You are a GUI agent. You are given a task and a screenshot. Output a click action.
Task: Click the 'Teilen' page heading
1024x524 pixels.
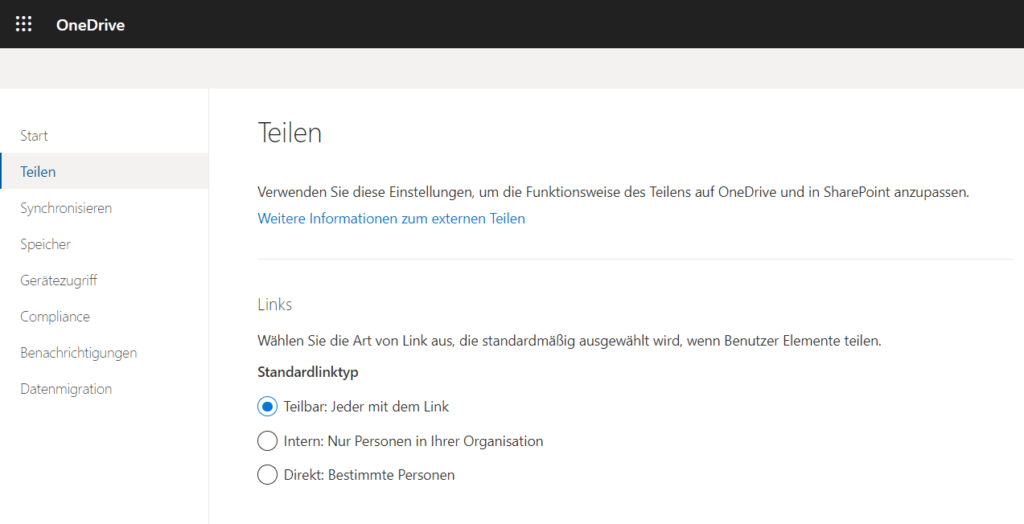coord(290,133)
